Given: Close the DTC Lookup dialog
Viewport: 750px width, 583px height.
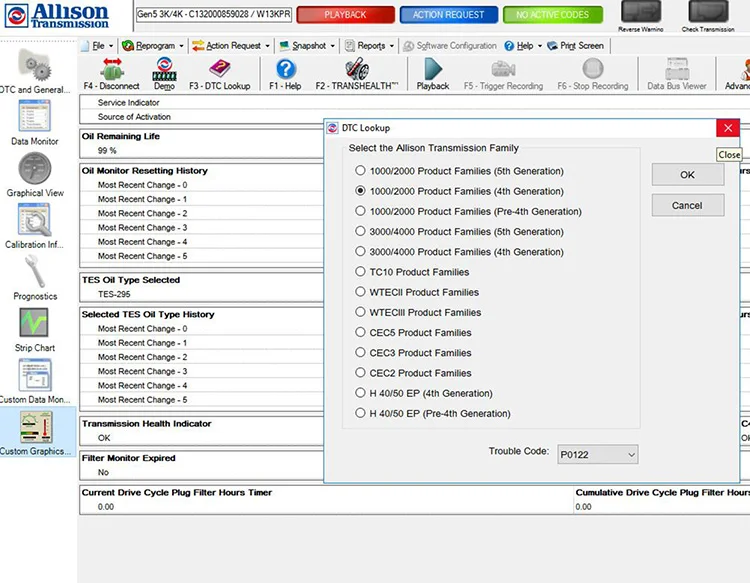Looking at the screenshot, I should click(x=728, y=128).
